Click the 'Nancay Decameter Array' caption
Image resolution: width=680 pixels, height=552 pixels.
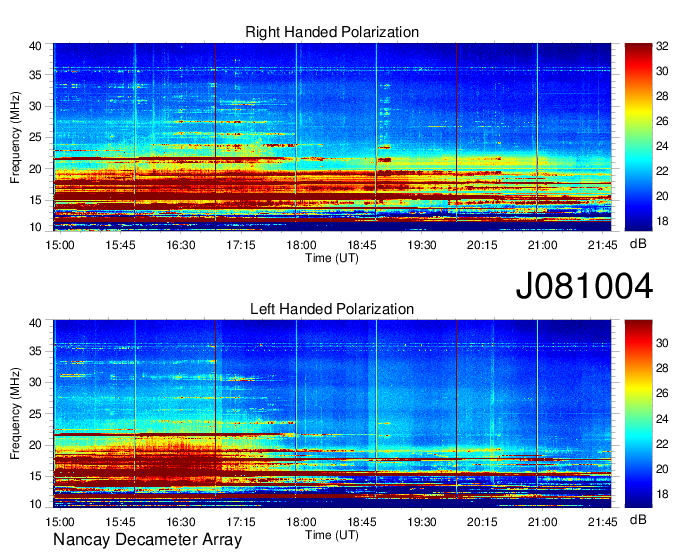coord(147,540)
